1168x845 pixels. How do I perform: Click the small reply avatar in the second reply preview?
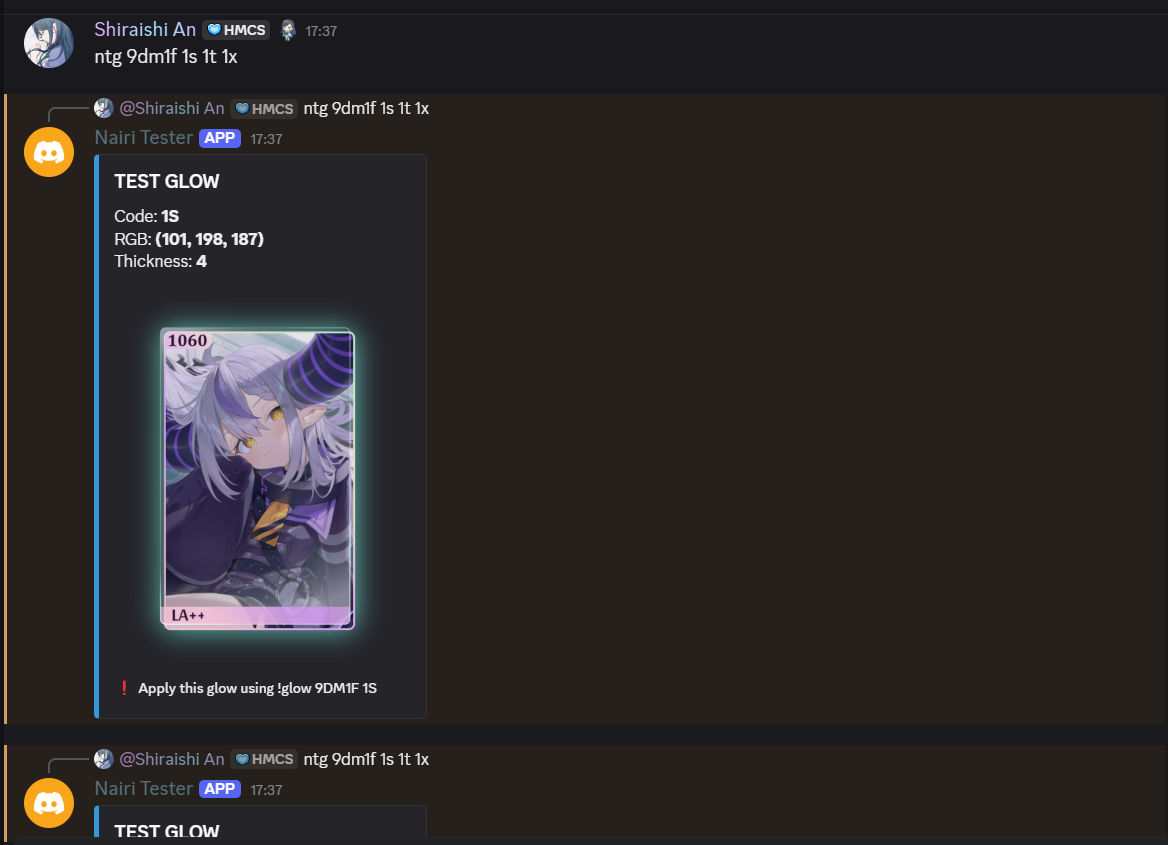pos(104,759)
